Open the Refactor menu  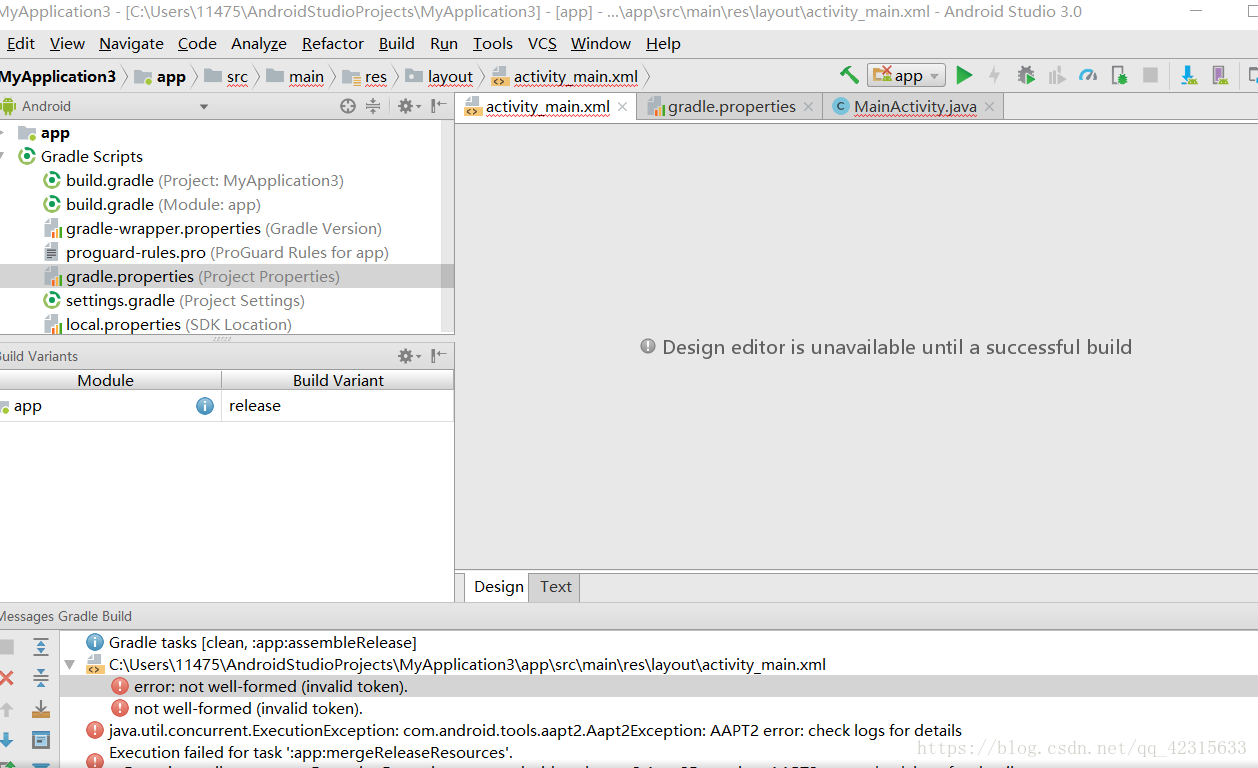click(x=333, y=44)
